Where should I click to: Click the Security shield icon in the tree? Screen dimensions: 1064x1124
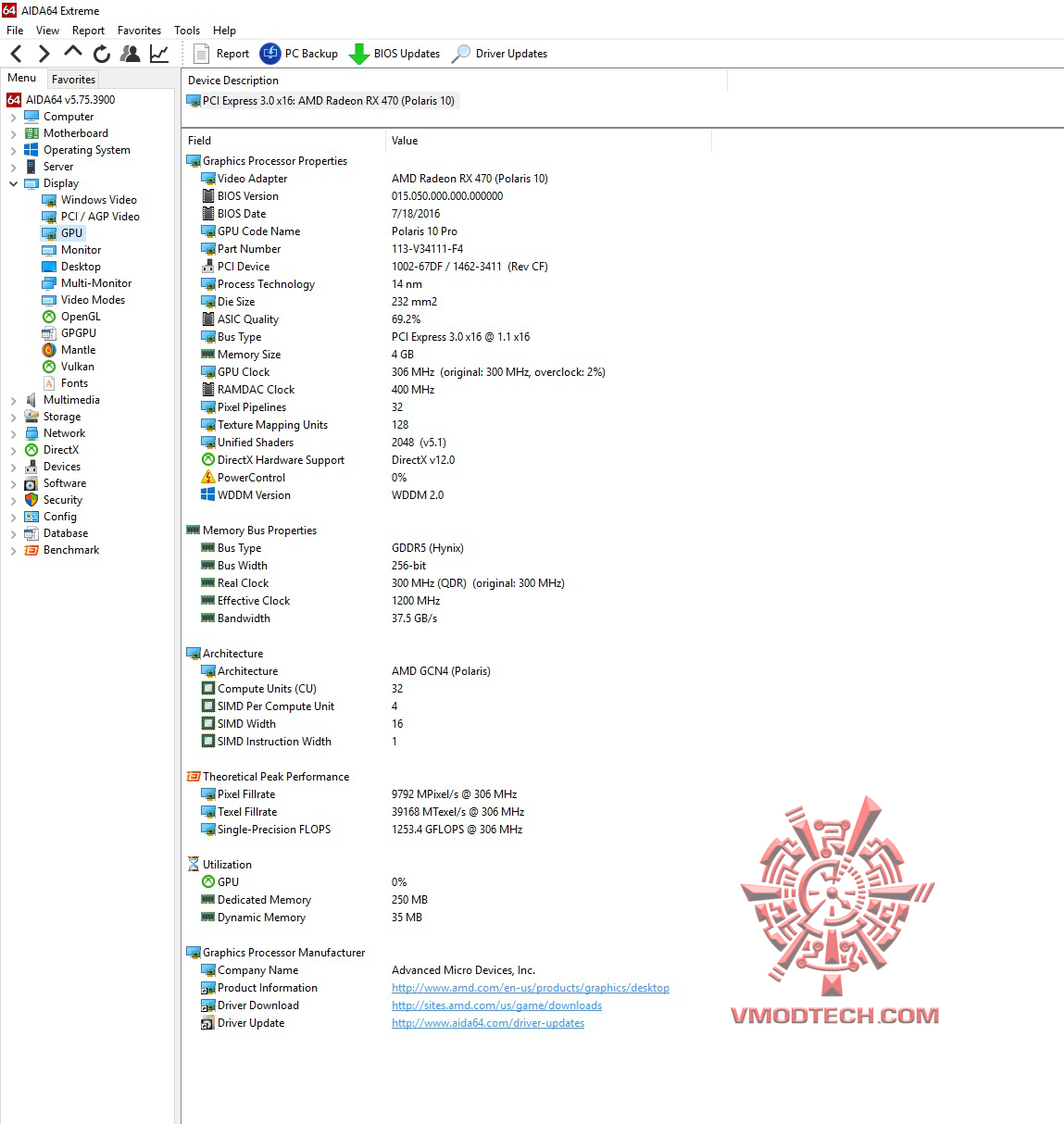(x=31, y=500)
